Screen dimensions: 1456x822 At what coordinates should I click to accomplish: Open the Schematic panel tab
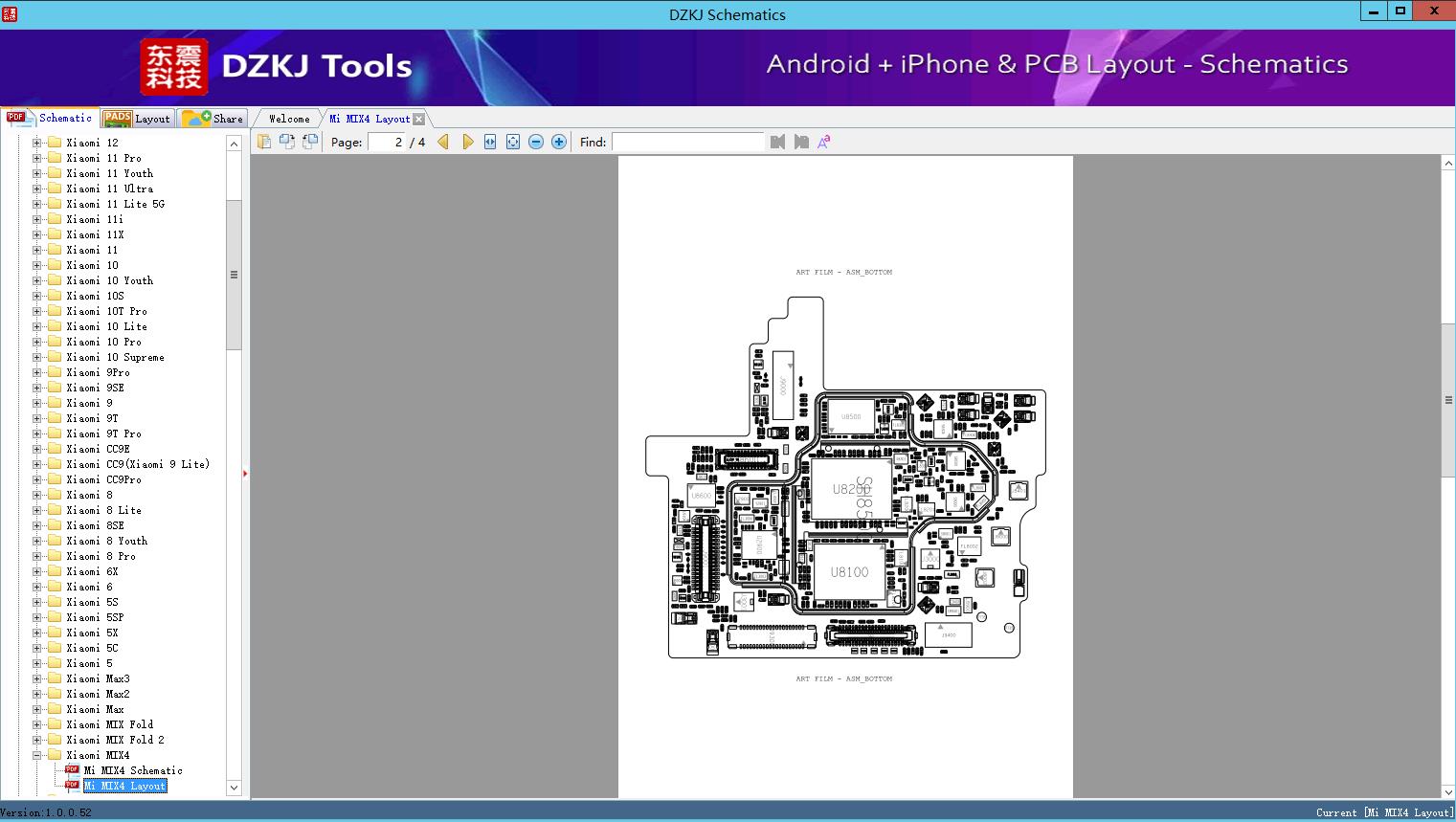pyautogui.click(x=50, y=118)
